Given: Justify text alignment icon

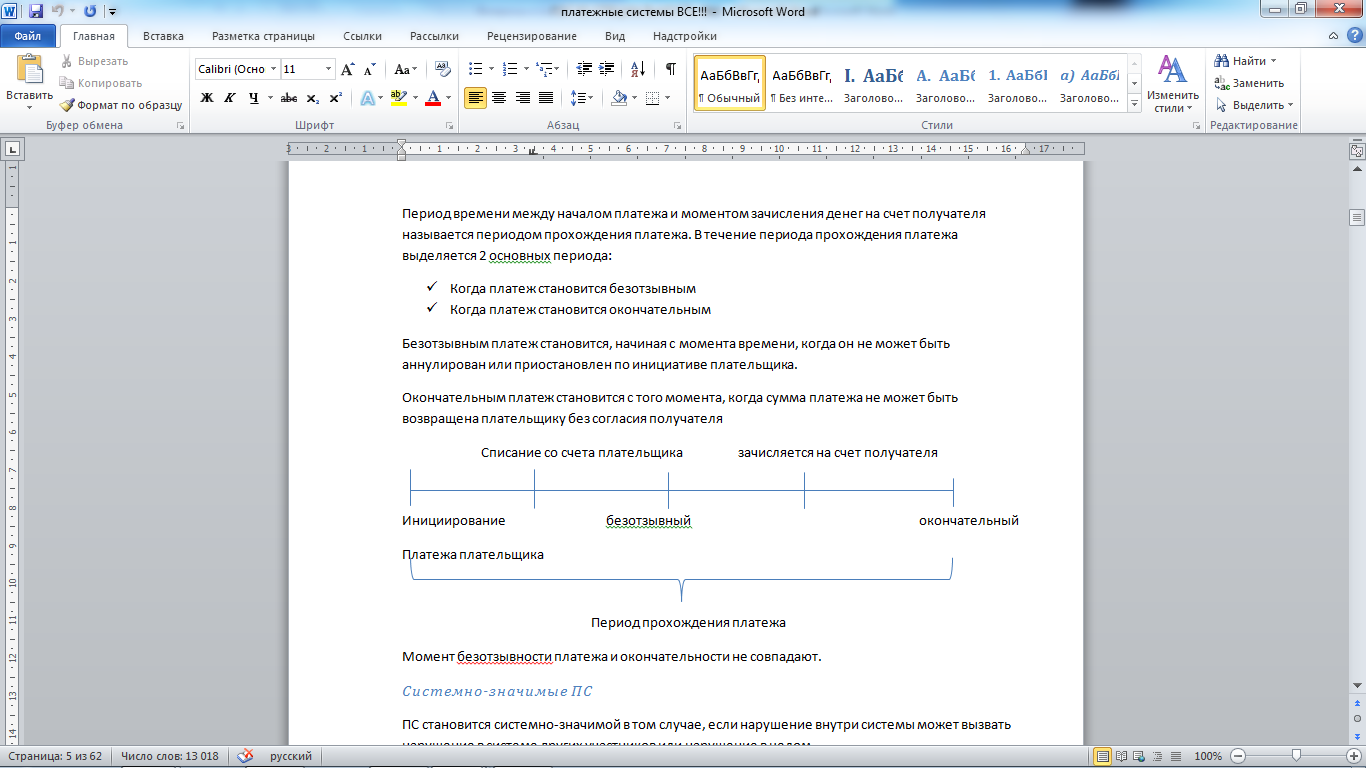Looking at the screenshot, I should [546, 98].
